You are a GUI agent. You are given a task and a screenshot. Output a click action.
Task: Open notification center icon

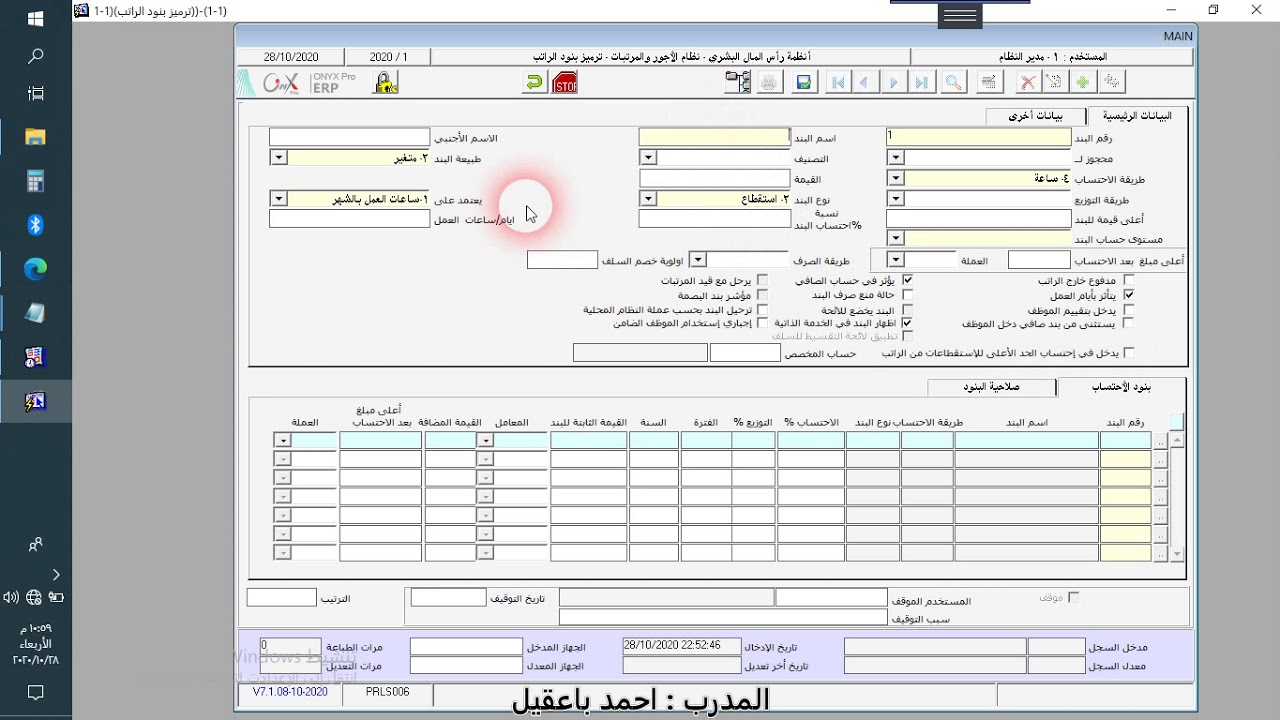coord(35,692)
